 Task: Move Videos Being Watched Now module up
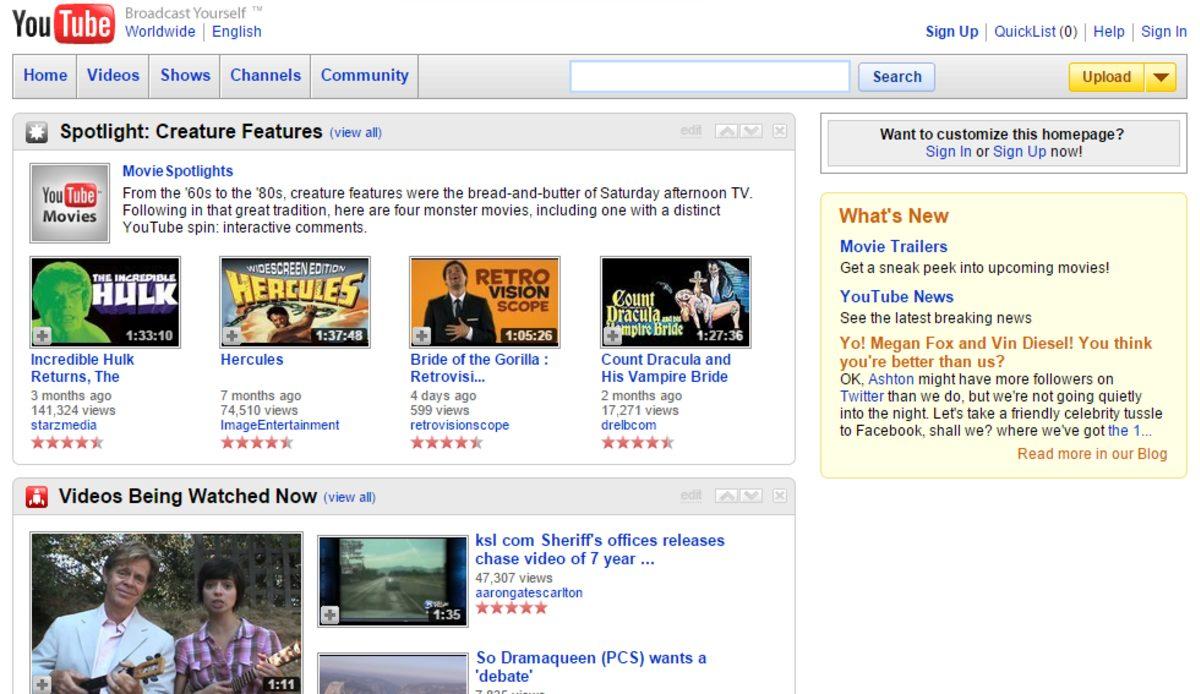click(x=727, y=496)
